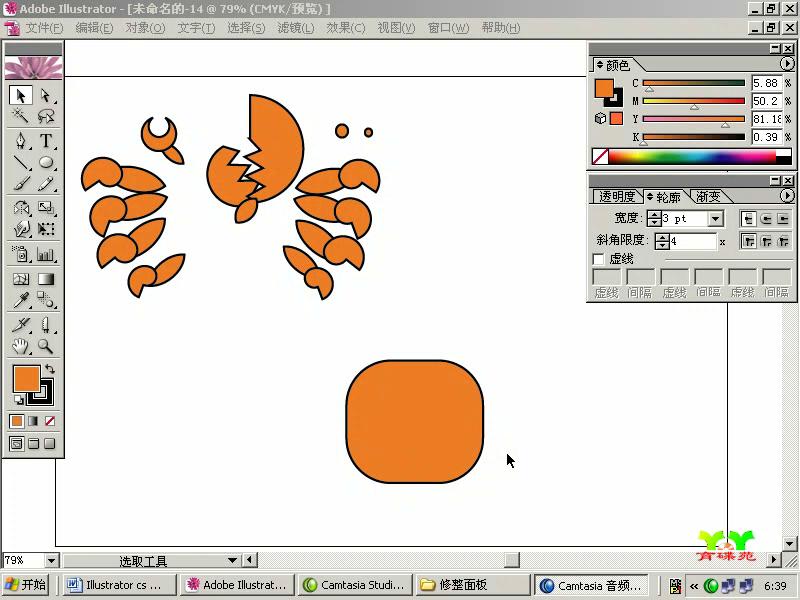Select the Mesh tool
Screen dimensions: 800x600
[x=21, y=279]
